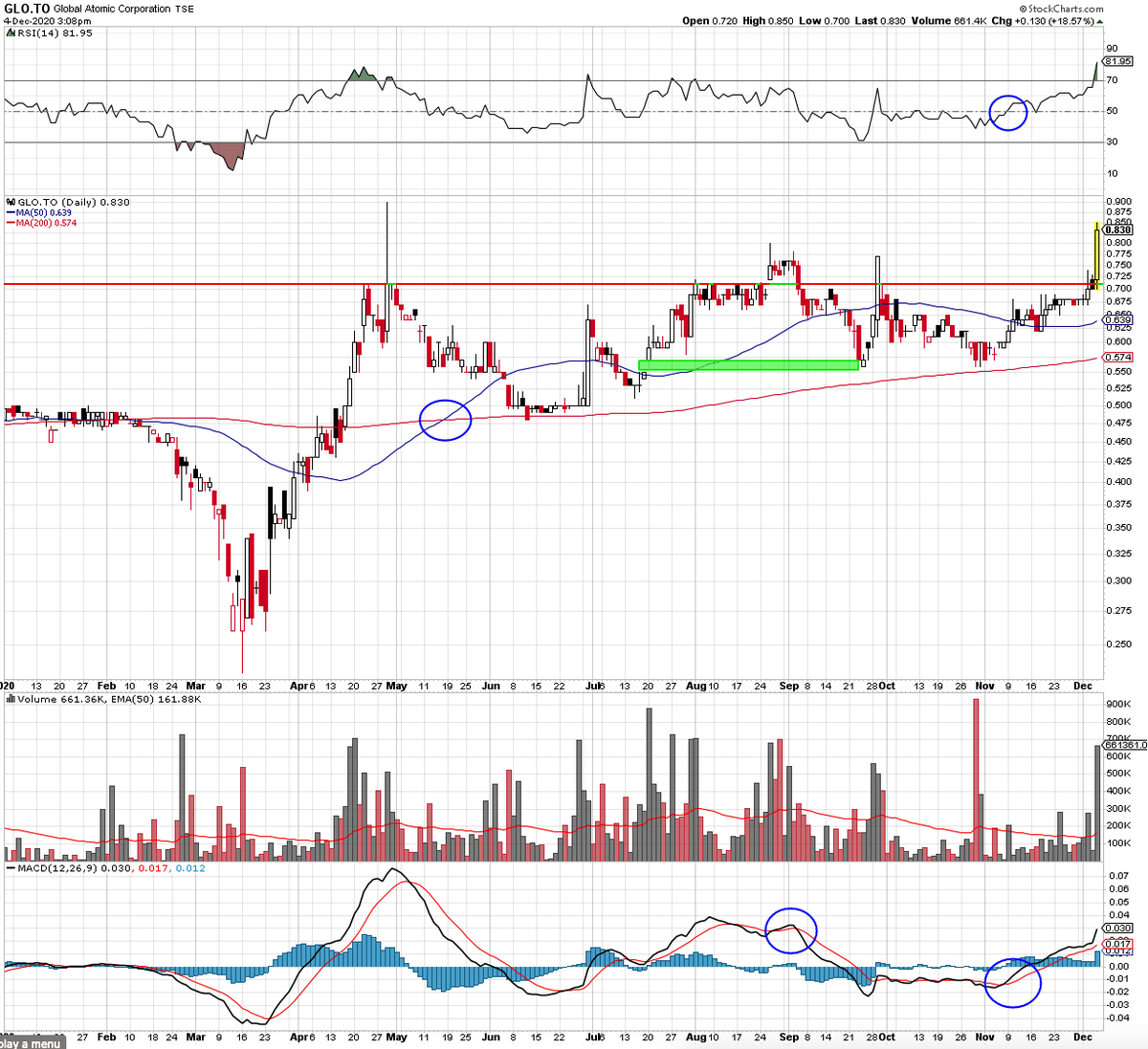Click the Volume 661.36K, EMA(50) 161.88K label
The image size is (1148, 1049).
109,699
